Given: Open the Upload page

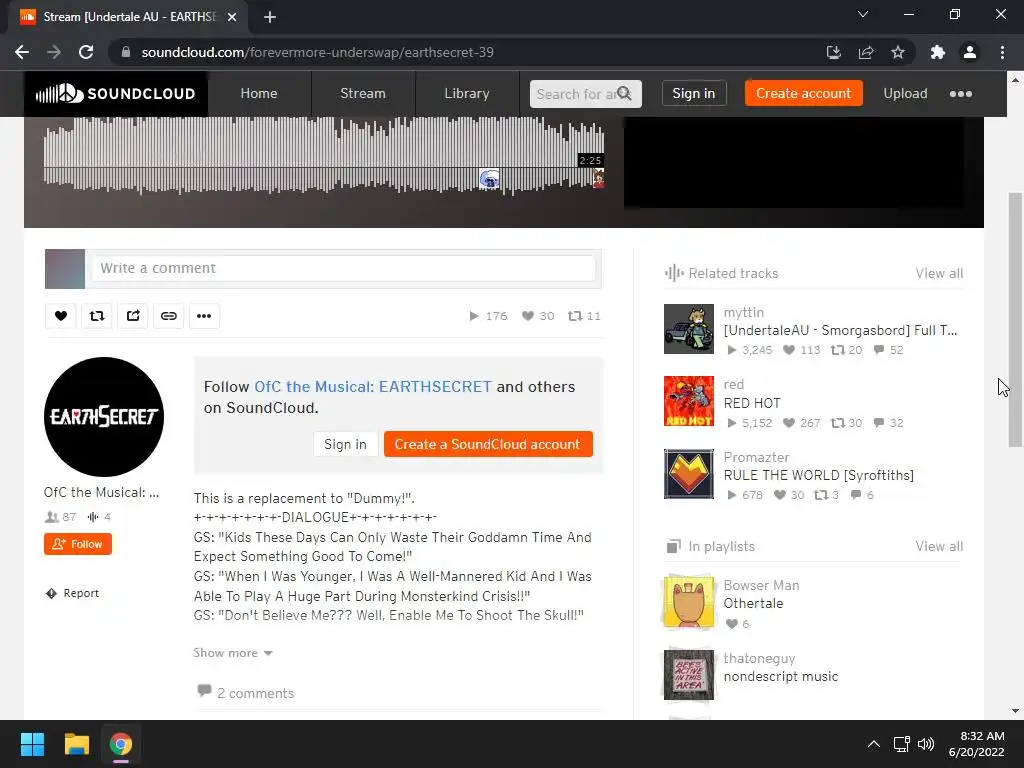Looking at the screenshot, I should coord(905,93).
